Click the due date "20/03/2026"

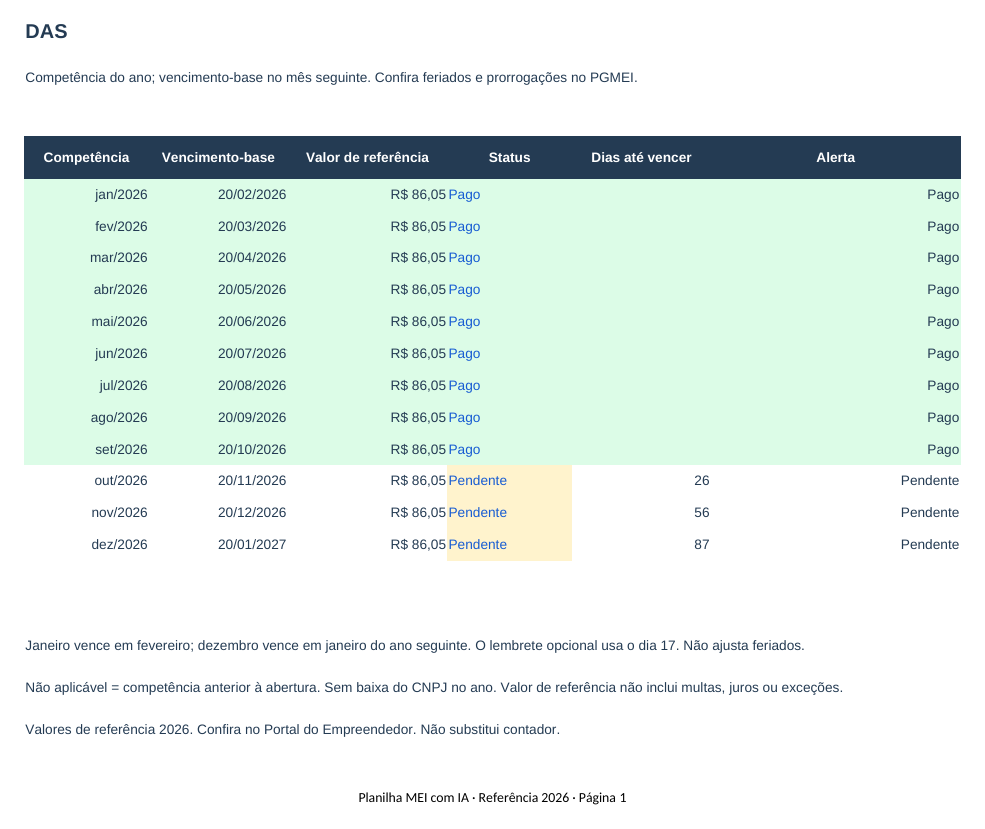tap(252, 227)
